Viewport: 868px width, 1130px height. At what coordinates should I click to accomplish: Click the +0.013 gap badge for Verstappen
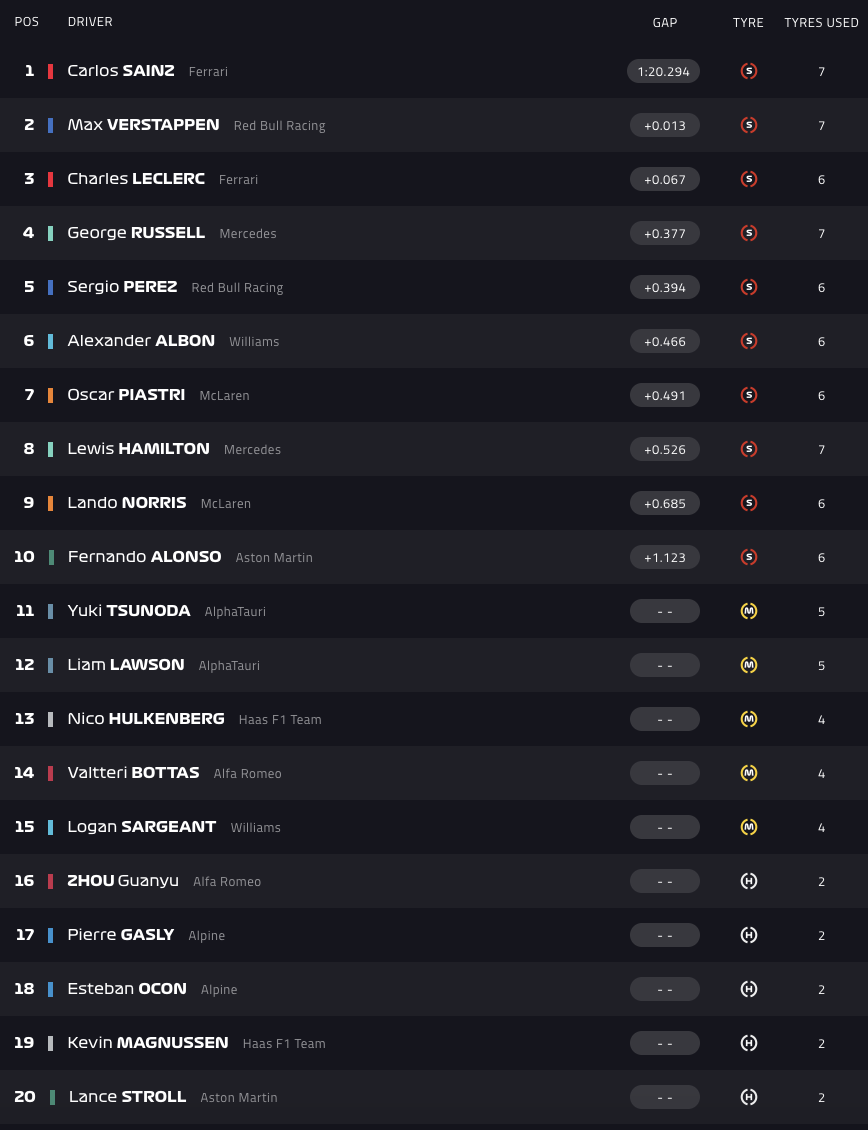click(x=665, y=125)
